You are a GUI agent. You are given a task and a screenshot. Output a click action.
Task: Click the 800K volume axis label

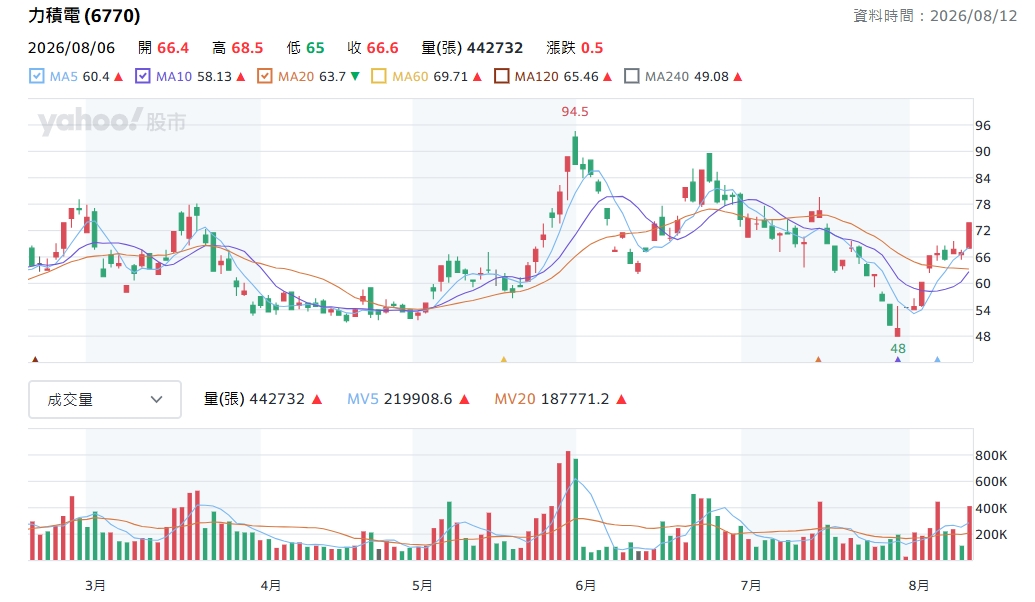(991, 455)
